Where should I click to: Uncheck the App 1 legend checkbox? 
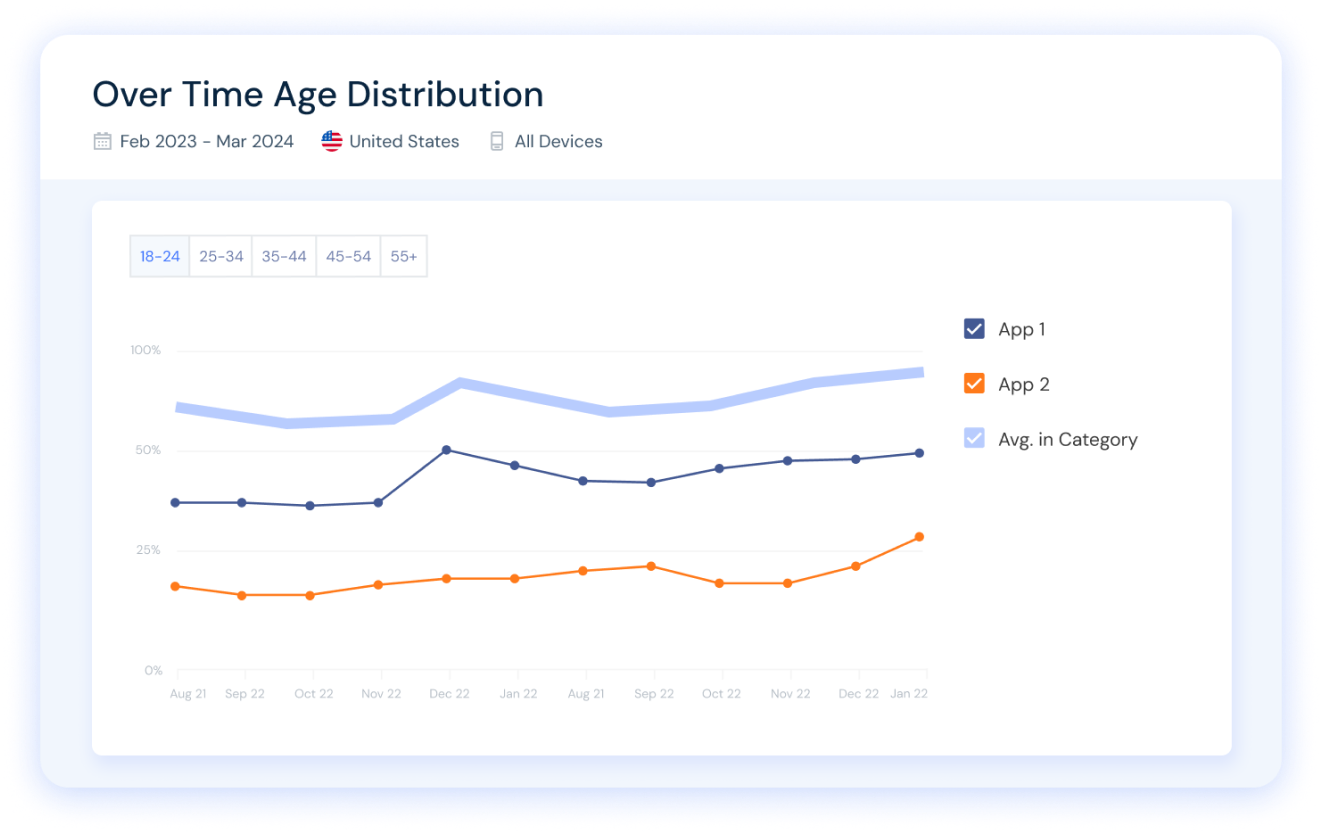975,328
